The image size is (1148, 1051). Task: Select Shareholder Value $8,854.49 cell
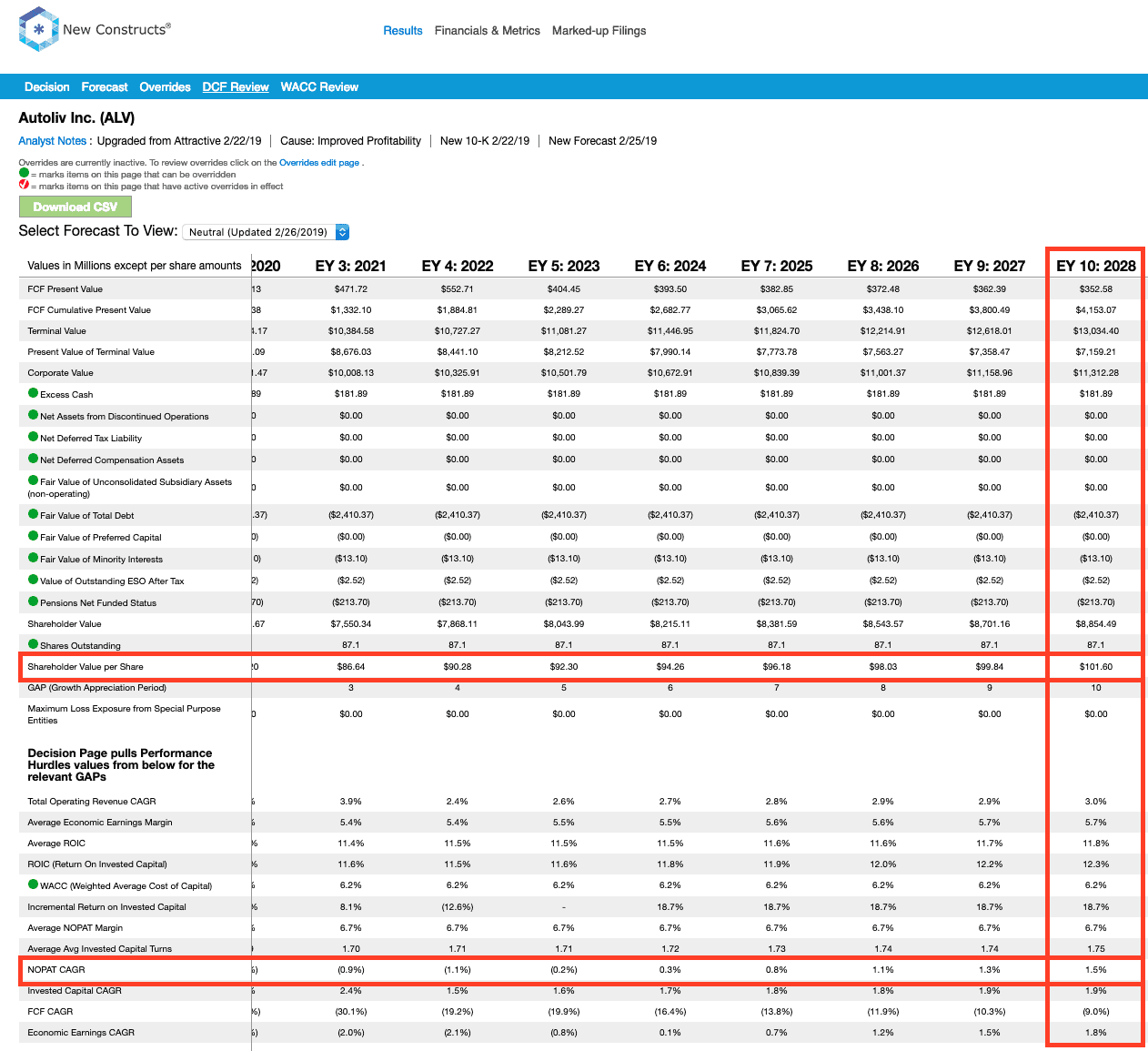point(1096,624)
